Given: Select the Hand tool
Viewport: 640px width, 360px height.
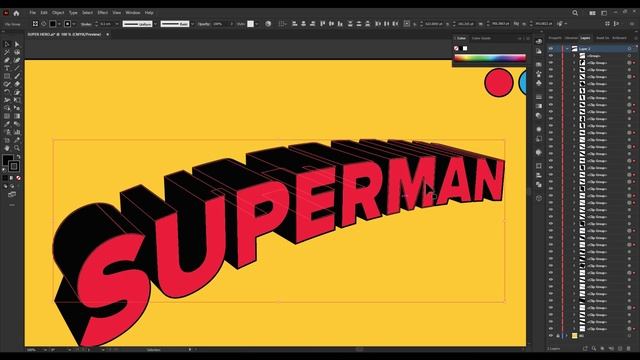Looking at the screenshot, I should 7,148.
